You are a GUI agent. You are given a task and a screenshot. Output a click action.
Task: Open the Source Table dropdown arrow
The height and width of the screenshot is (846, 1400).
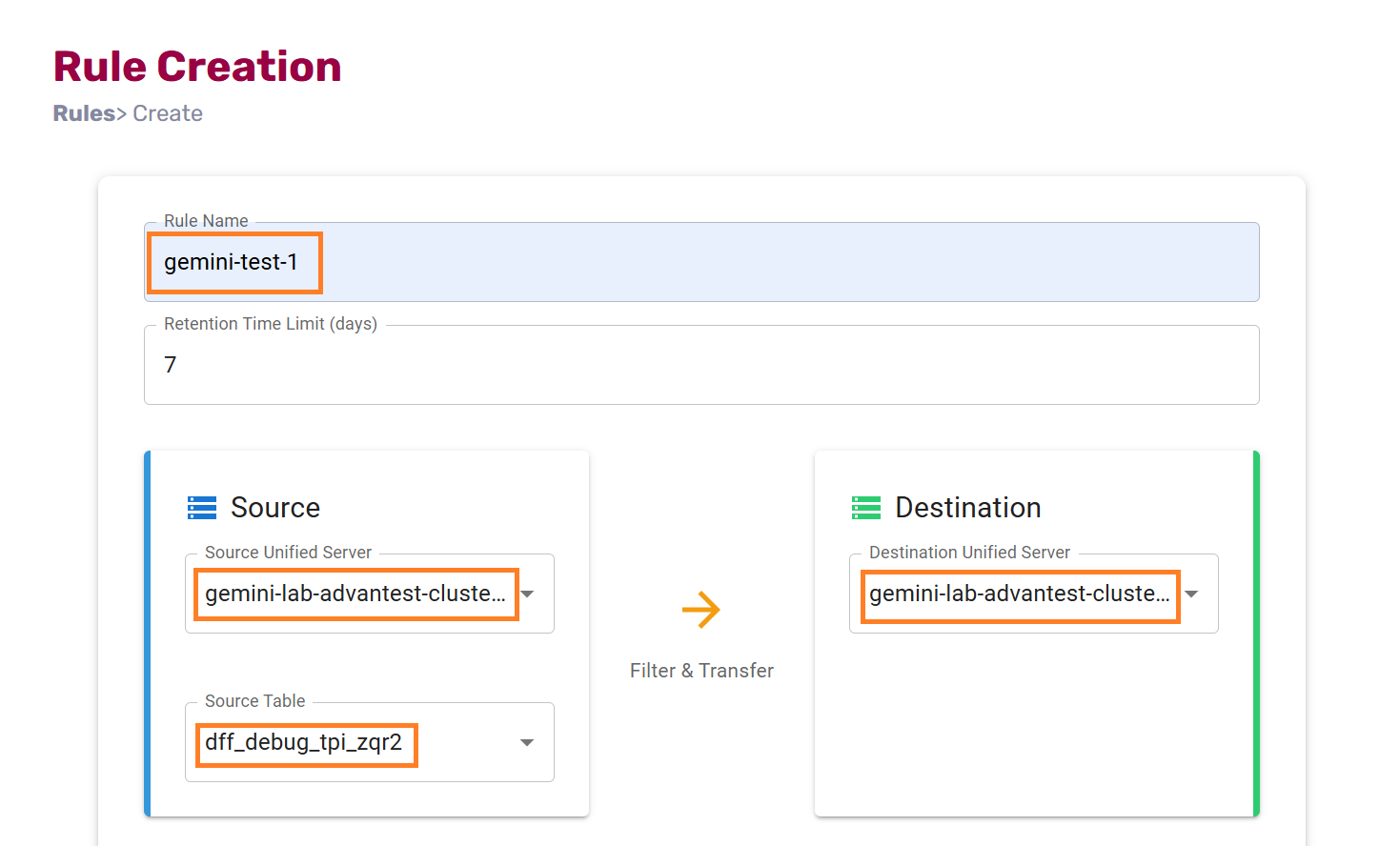tap(527, 742)
